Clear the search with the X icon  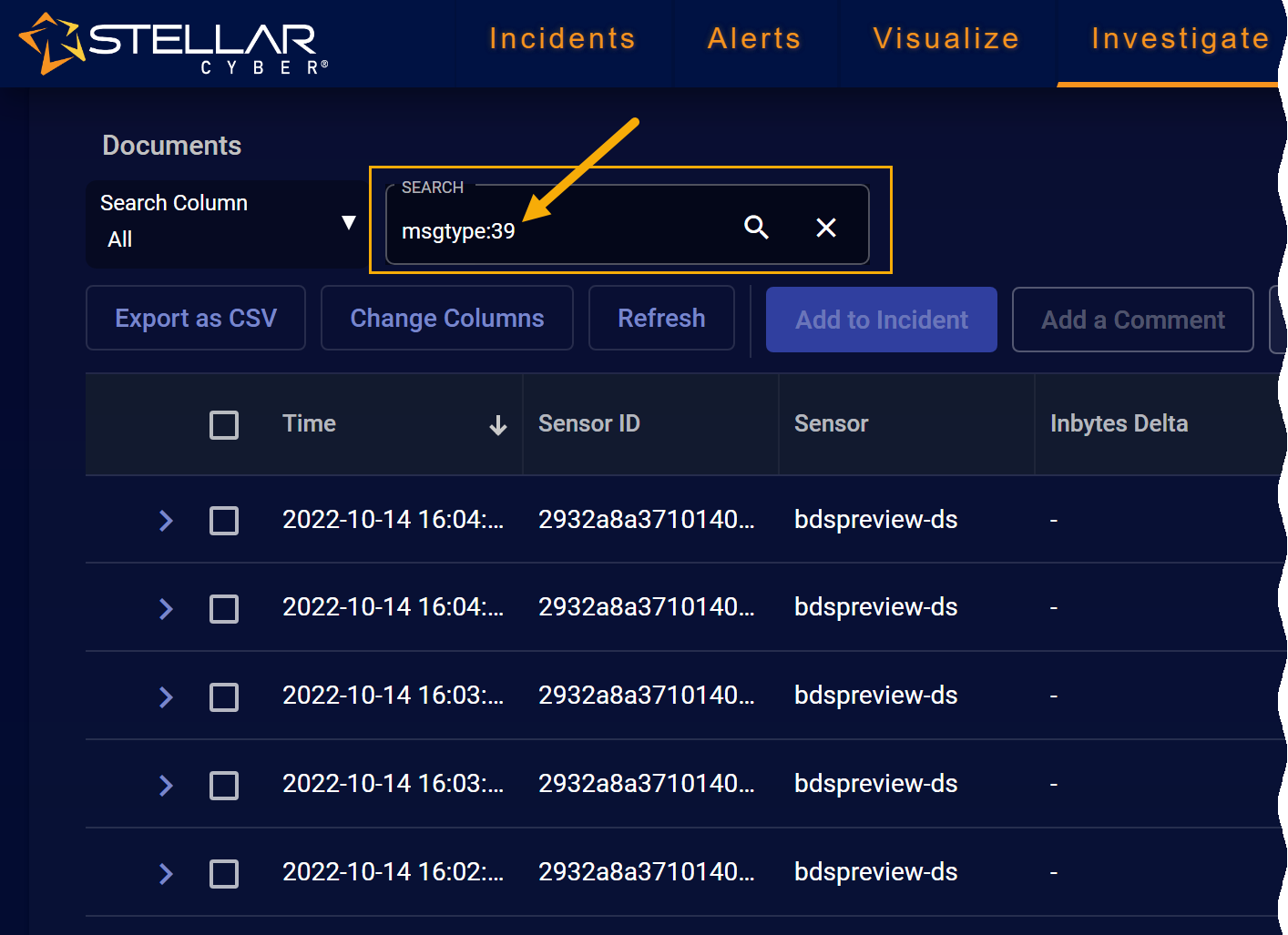pos(826,228)
